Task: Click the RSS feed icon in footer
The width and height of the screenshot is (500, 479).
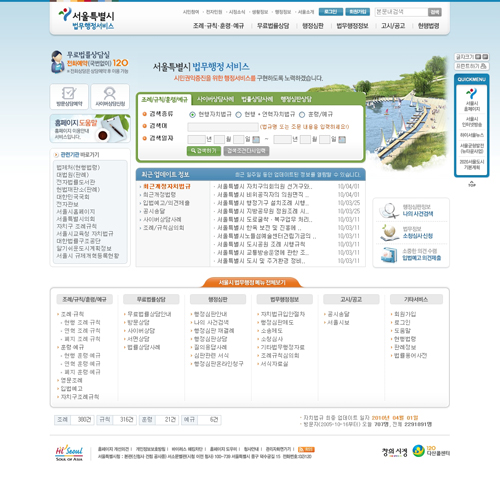Action: tap(306, 449)
